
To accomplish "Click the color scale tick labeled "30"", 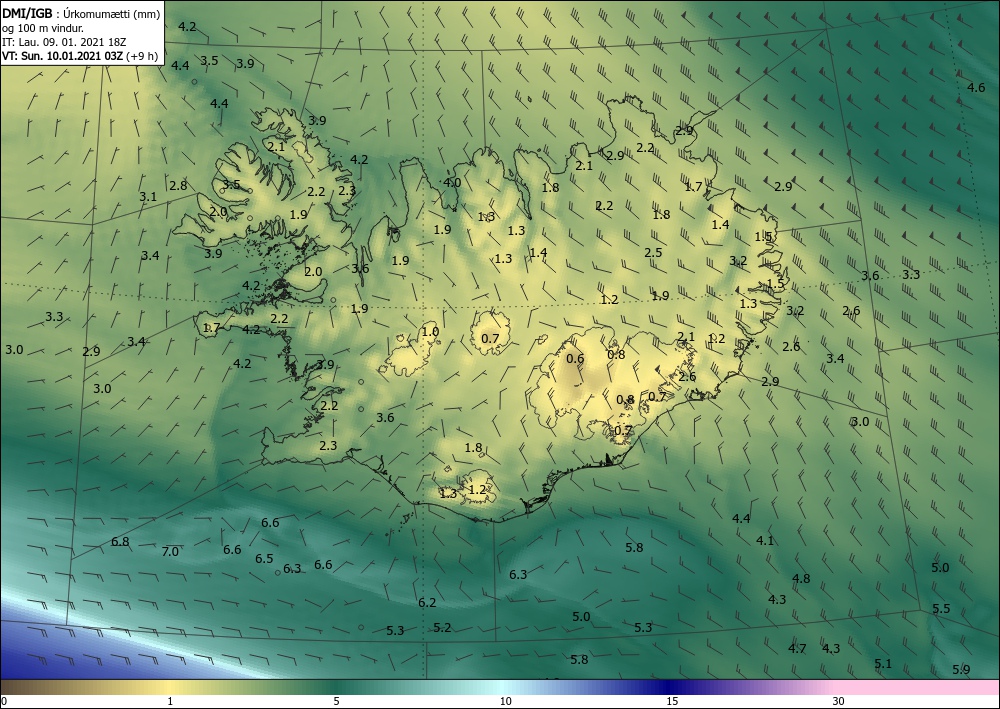I will [x=839, y=702].
